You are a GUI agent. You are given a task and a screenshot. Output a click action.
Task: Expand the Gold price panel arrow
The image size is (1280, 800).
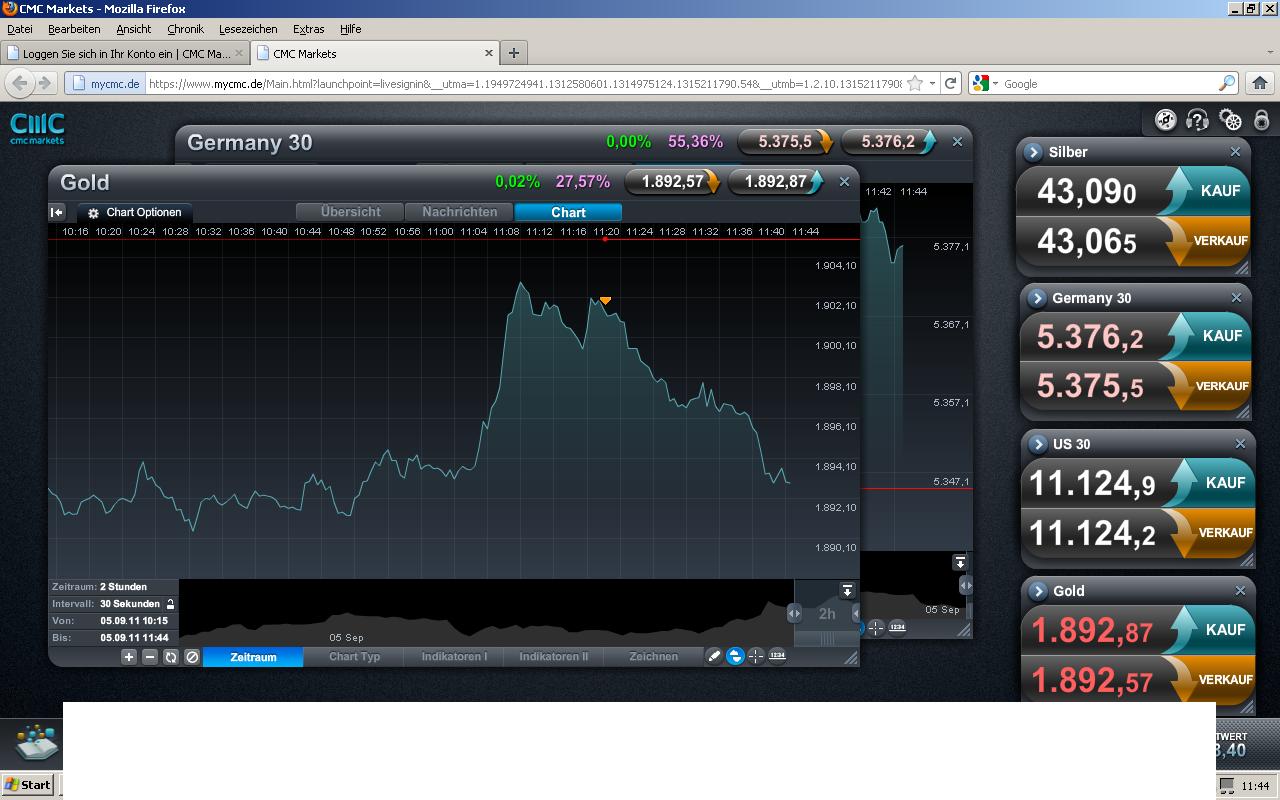click(x=1038, y=591)
